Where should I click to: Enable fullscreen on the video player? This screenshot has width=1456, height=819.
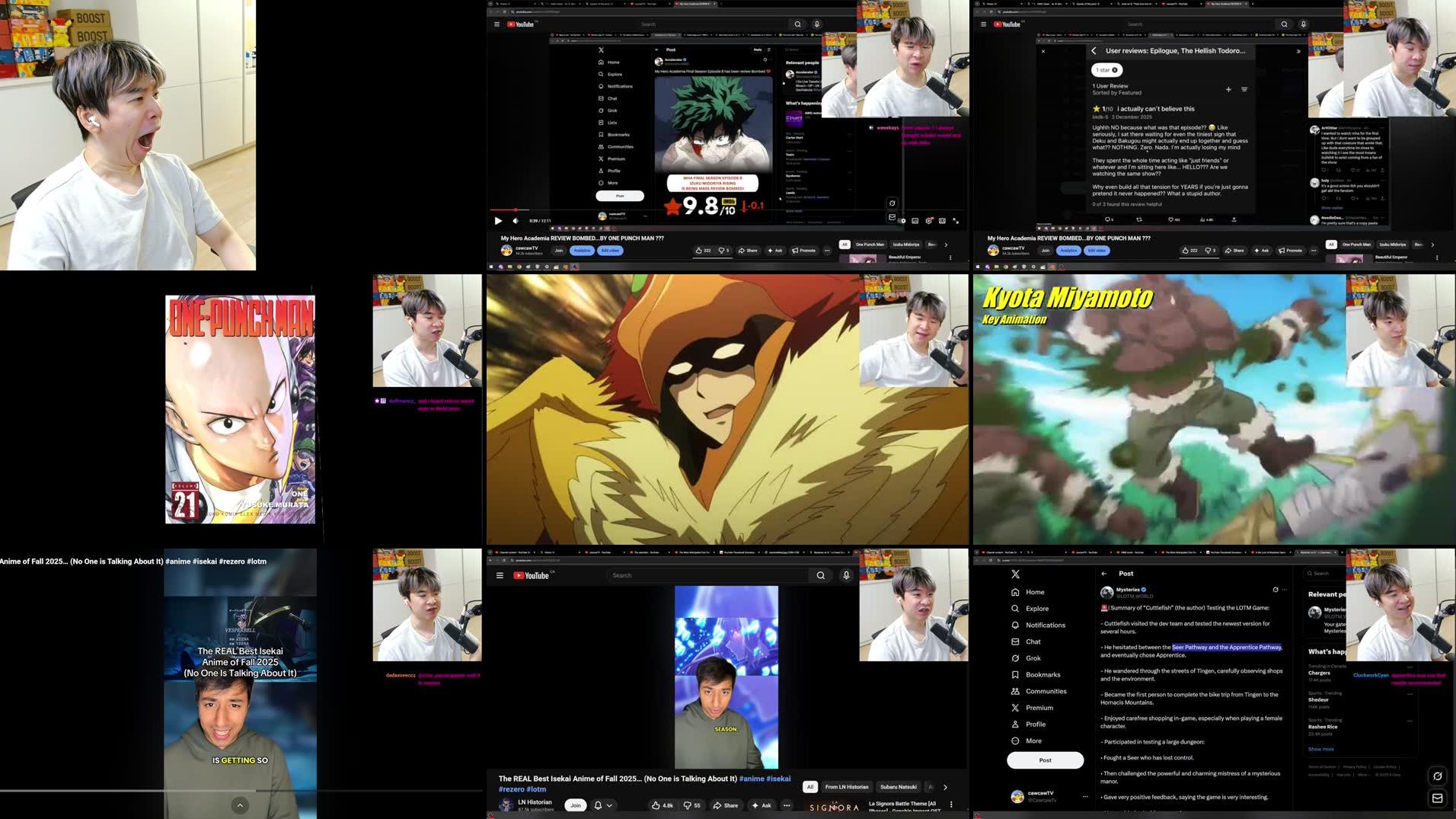[953, 221]
